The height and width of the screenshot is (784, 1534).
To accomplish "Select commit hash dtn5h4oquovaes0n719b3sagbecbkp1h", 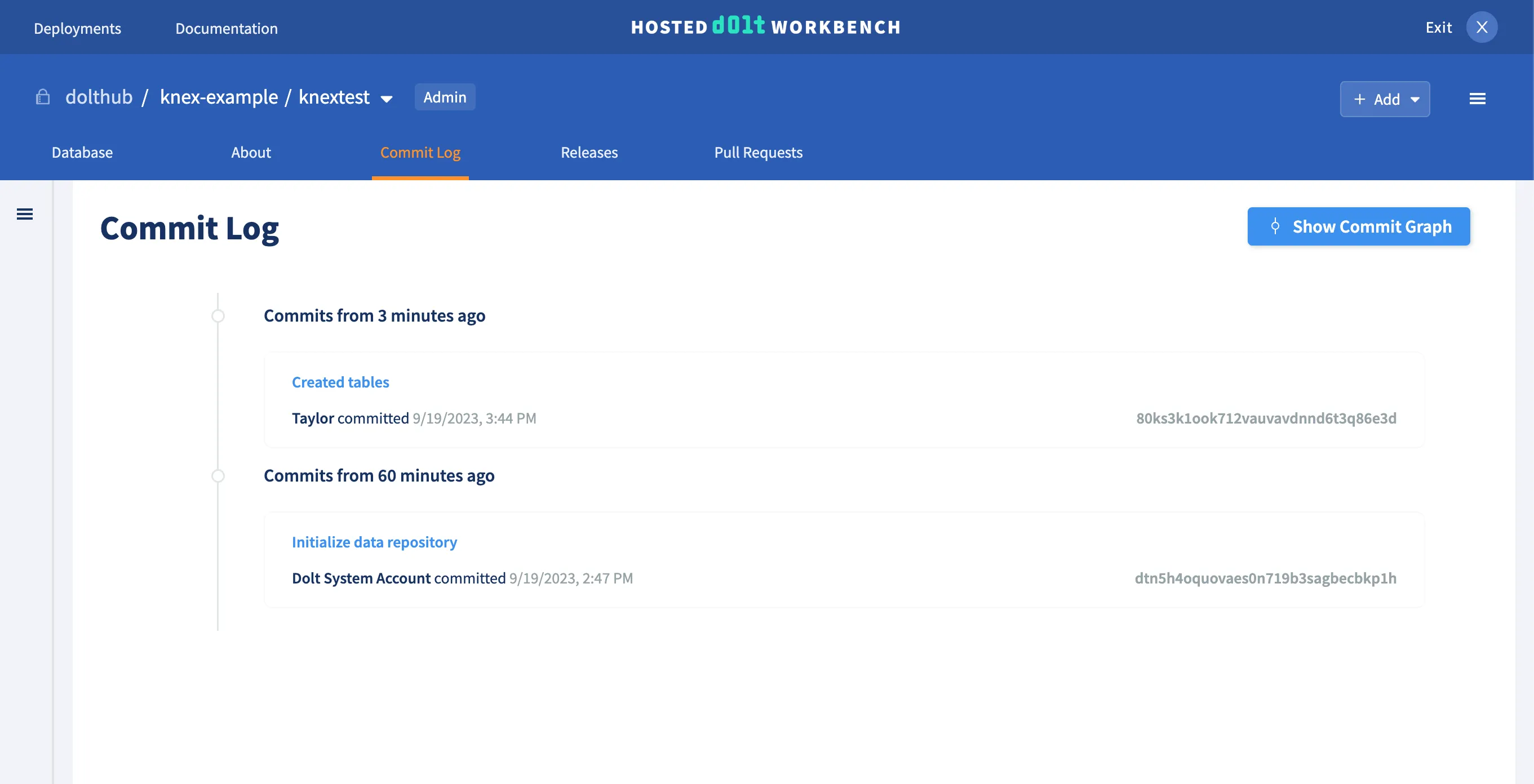I will 1265,578.
